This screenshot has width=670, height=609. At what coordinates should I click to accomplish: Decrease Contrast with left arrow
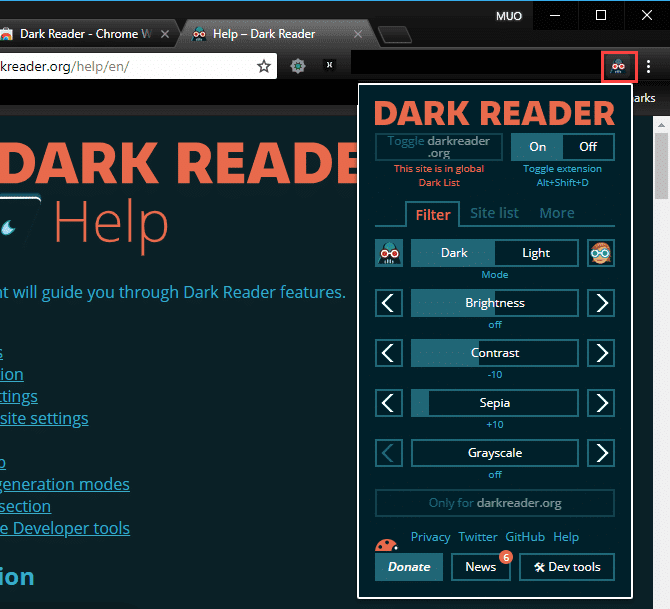(389, 353)
